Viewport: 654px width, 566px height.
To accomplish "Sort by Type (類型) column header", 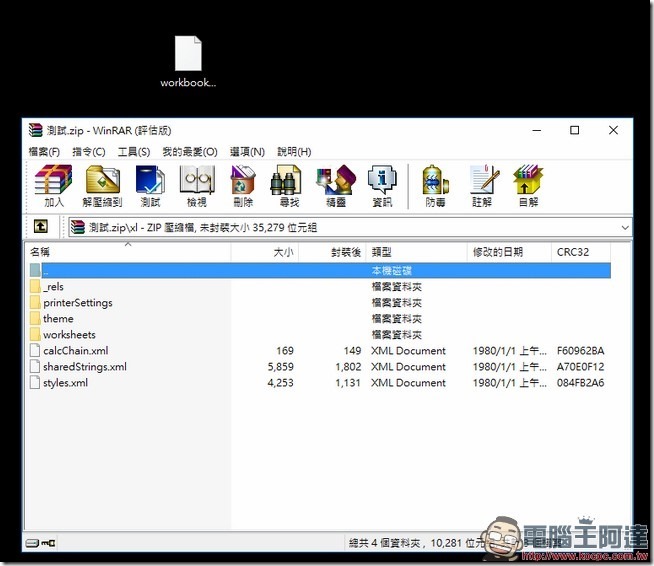I will tap(416, 252).
